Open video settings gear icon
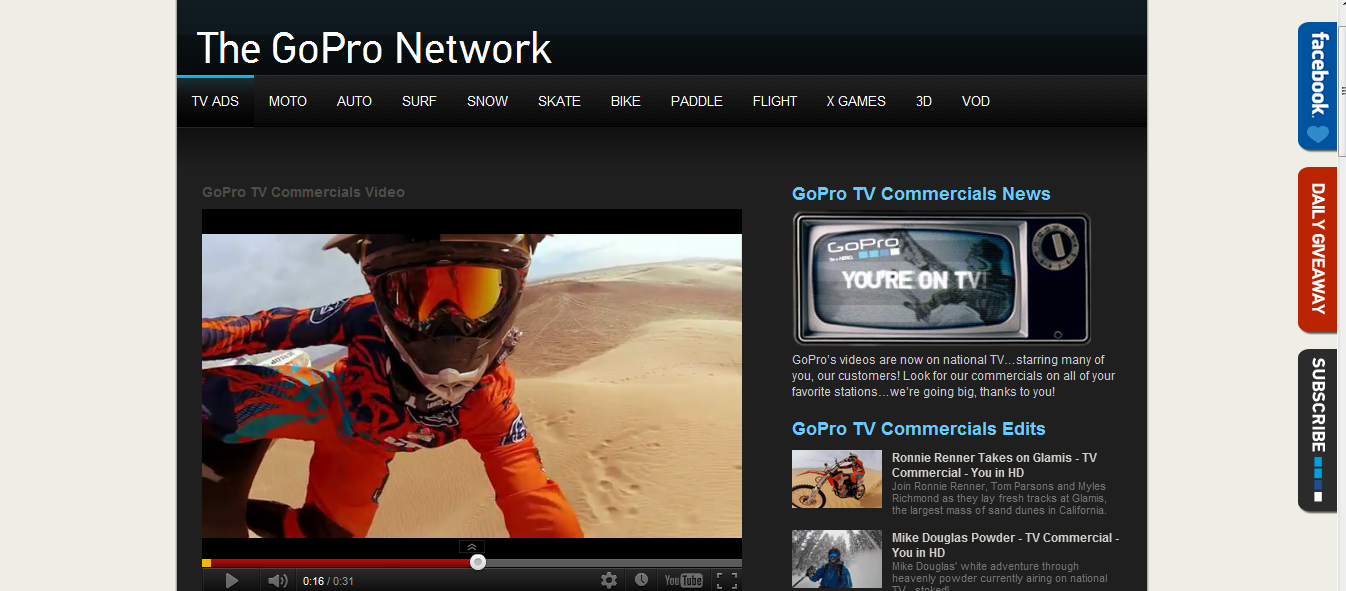The image size is (1346, 591). click(x=609, y=580)
